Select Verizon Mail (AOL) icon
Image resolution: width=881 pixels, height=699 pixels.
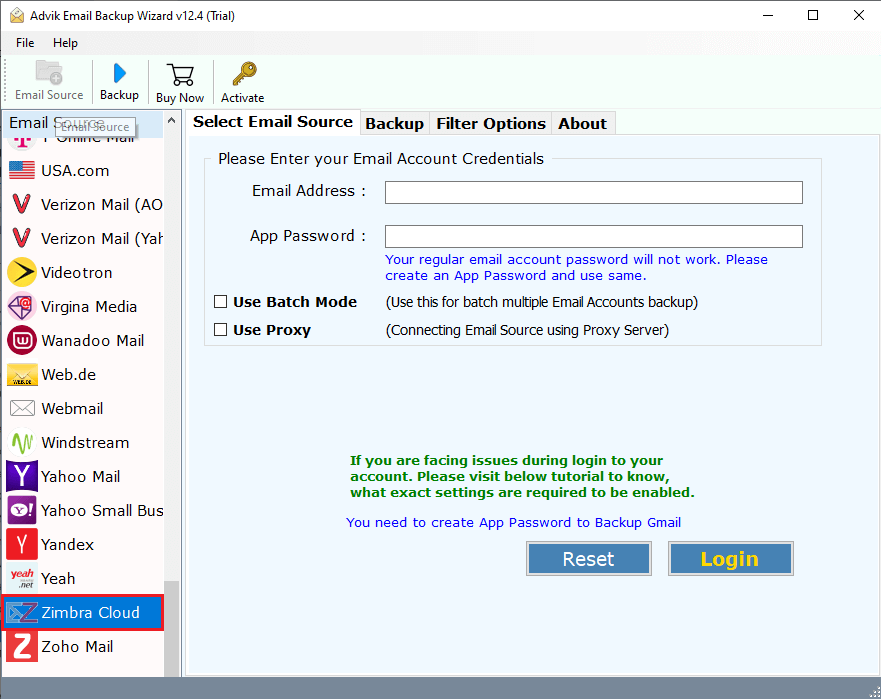(x=22, y=204)
